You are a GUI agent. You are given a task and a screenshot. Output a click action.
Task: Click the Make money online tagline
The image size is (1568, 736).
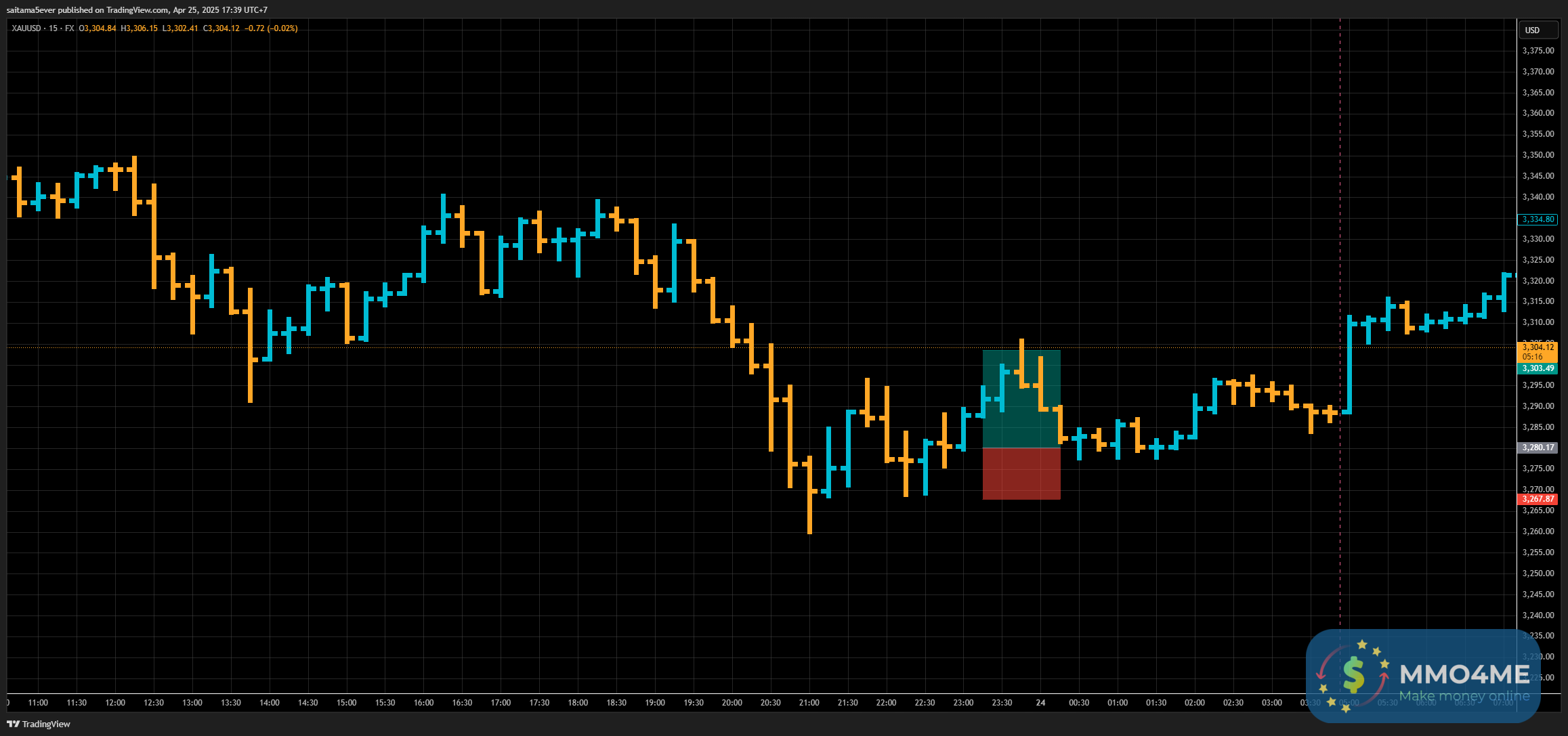[1464, 696]
